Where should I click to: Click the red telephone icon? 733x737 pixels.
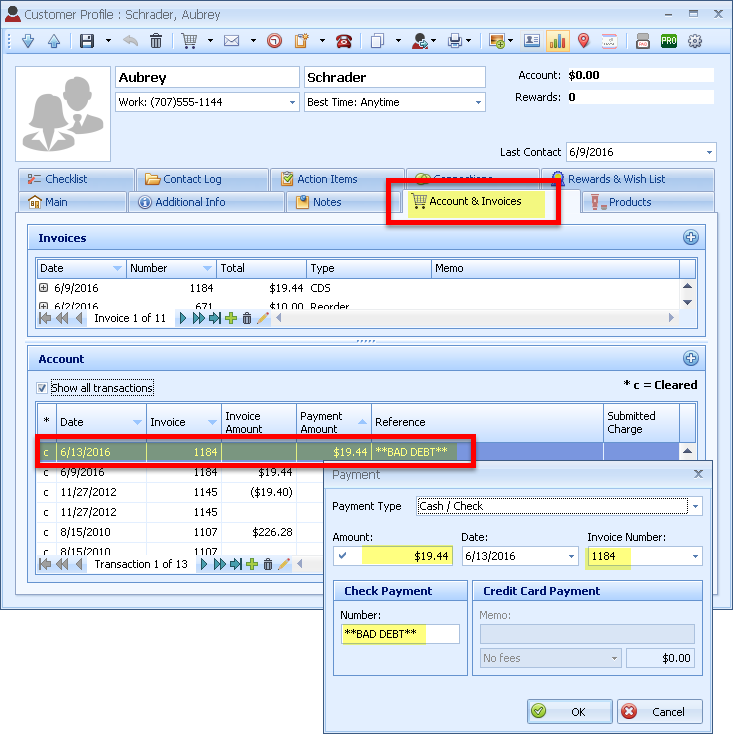[344, 41]
